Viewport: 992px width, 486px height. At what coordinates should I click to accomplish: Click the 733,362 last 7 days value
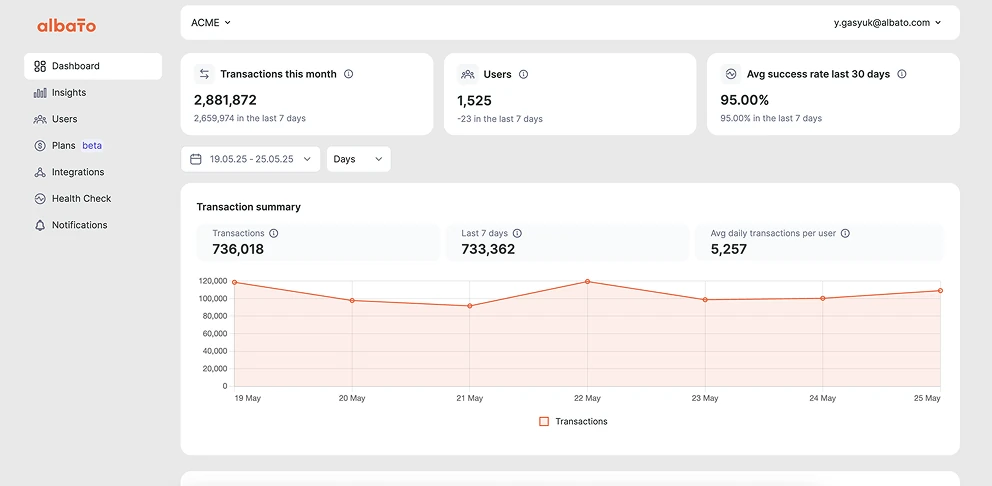coord(488,249)
